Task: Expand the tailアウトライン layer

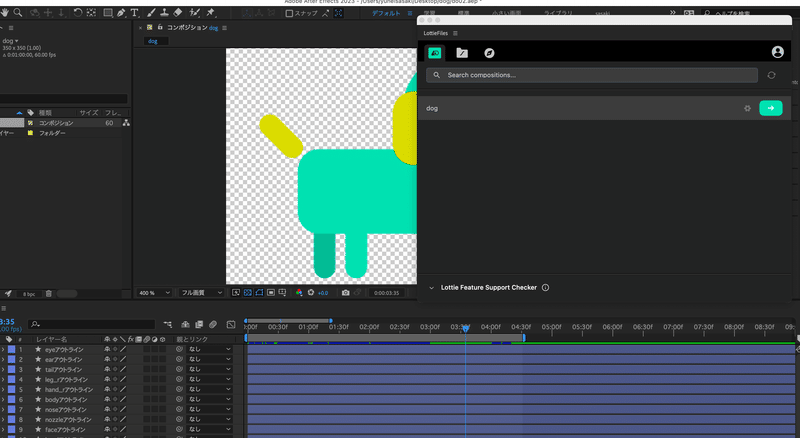Action: 3,370
